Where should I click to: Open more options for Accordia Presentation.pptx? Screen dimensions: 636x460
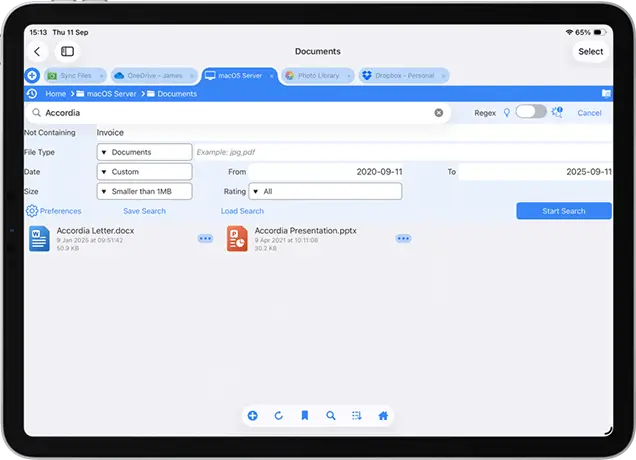point(403,239)
